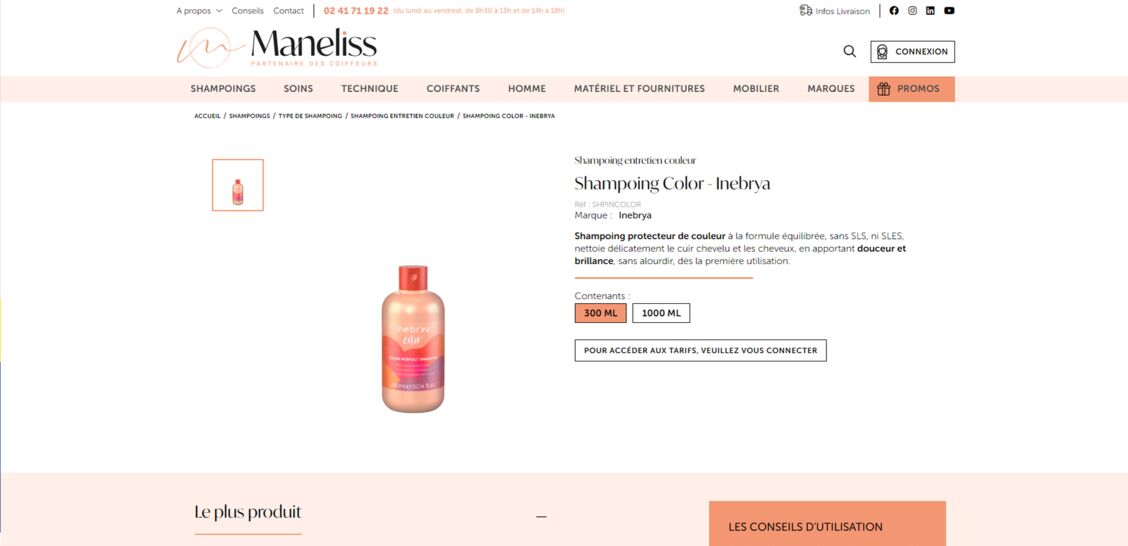This screenshot has height=546, width=1128.
Task: Click the Shampoing Entretien Couleur breadcrumb
Action: tap(402, 116)
